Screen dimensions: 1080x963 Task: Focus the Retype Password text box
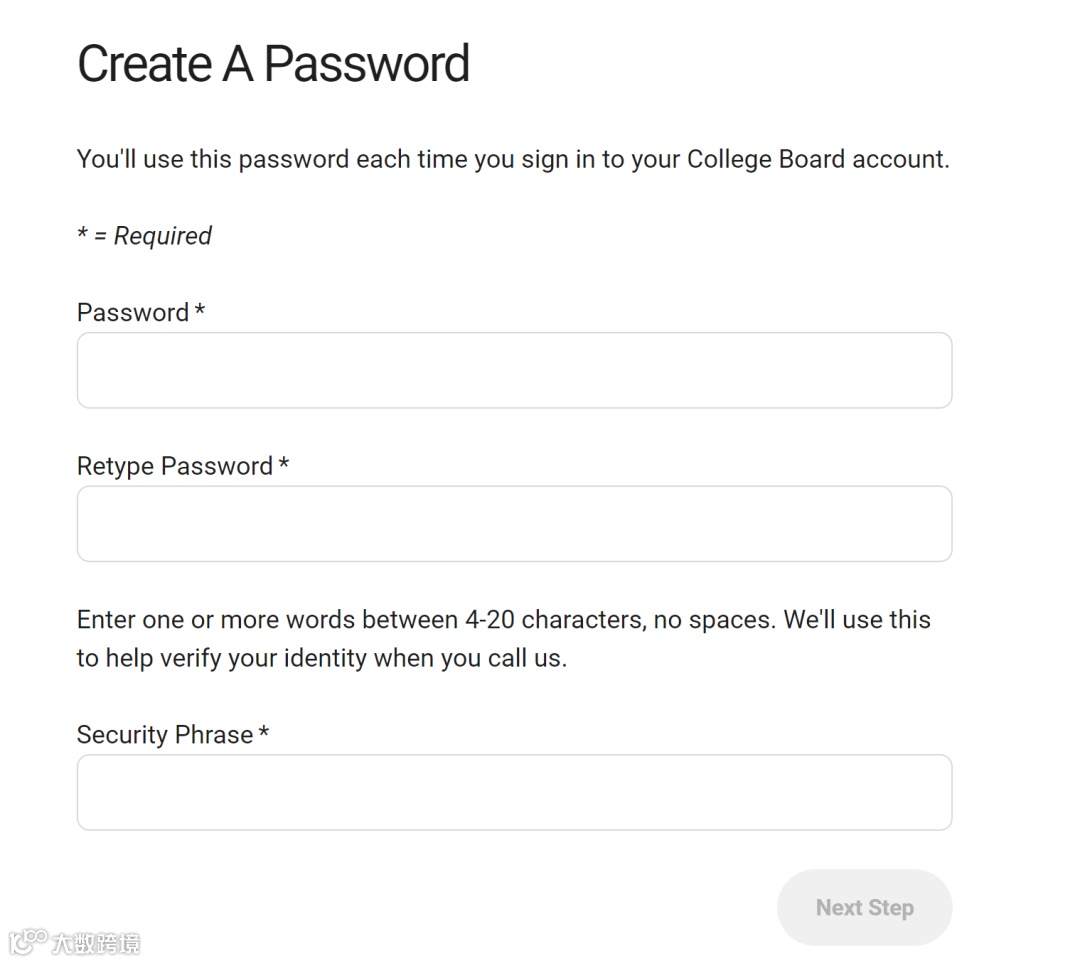(514, 524)
